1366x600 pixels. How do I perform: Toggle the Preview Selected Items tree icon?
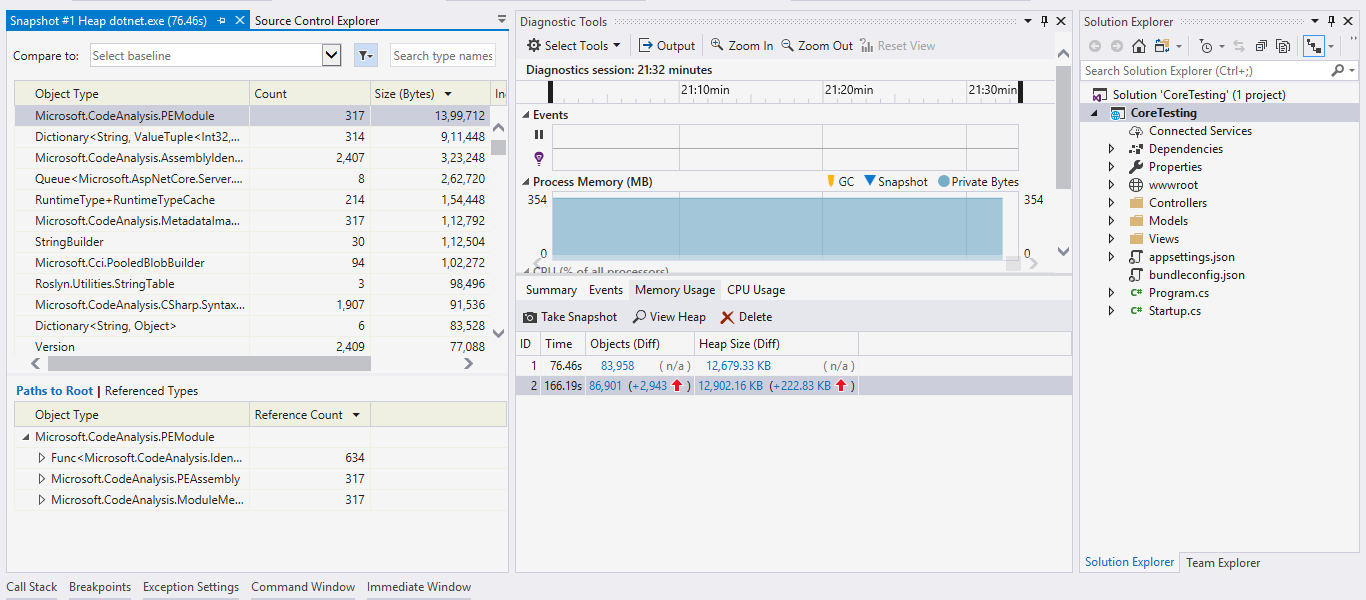click(x=1313, y=46)
